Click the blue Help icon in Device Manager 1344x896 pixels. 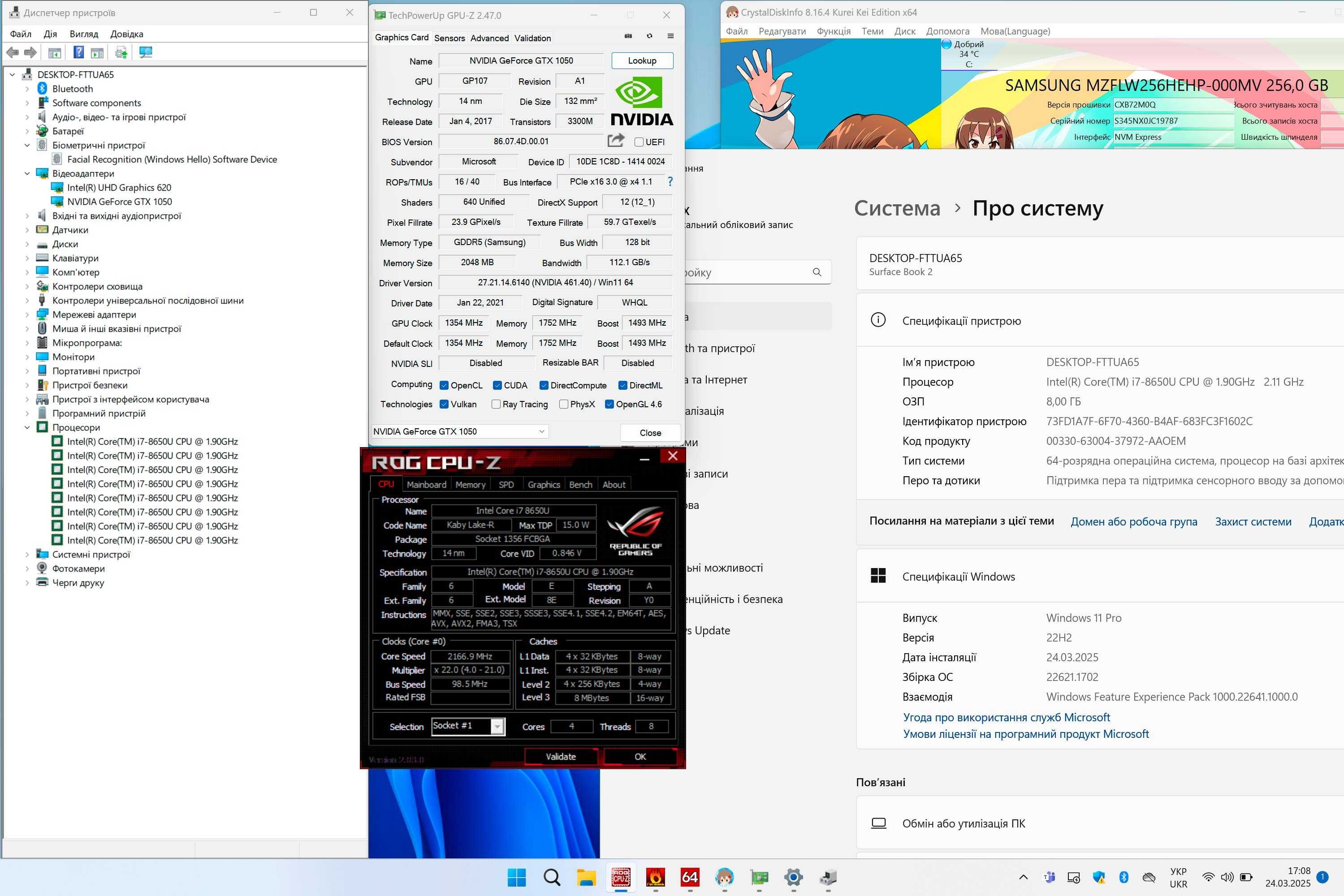tap(79, 52)
